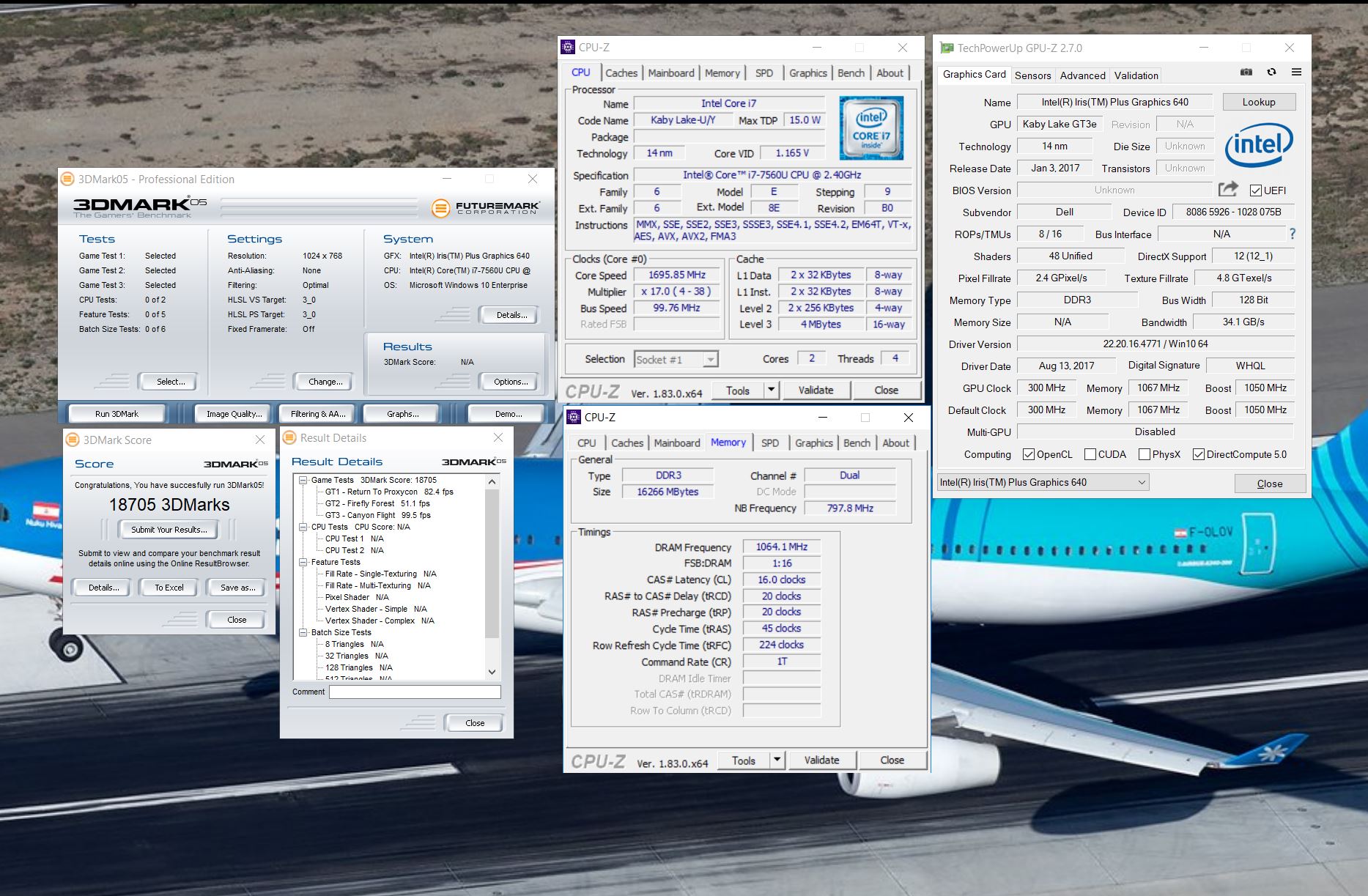Open the GPU selection dropdown in GPU-Z
The image size is (1368, 896).
[1043, 482]
